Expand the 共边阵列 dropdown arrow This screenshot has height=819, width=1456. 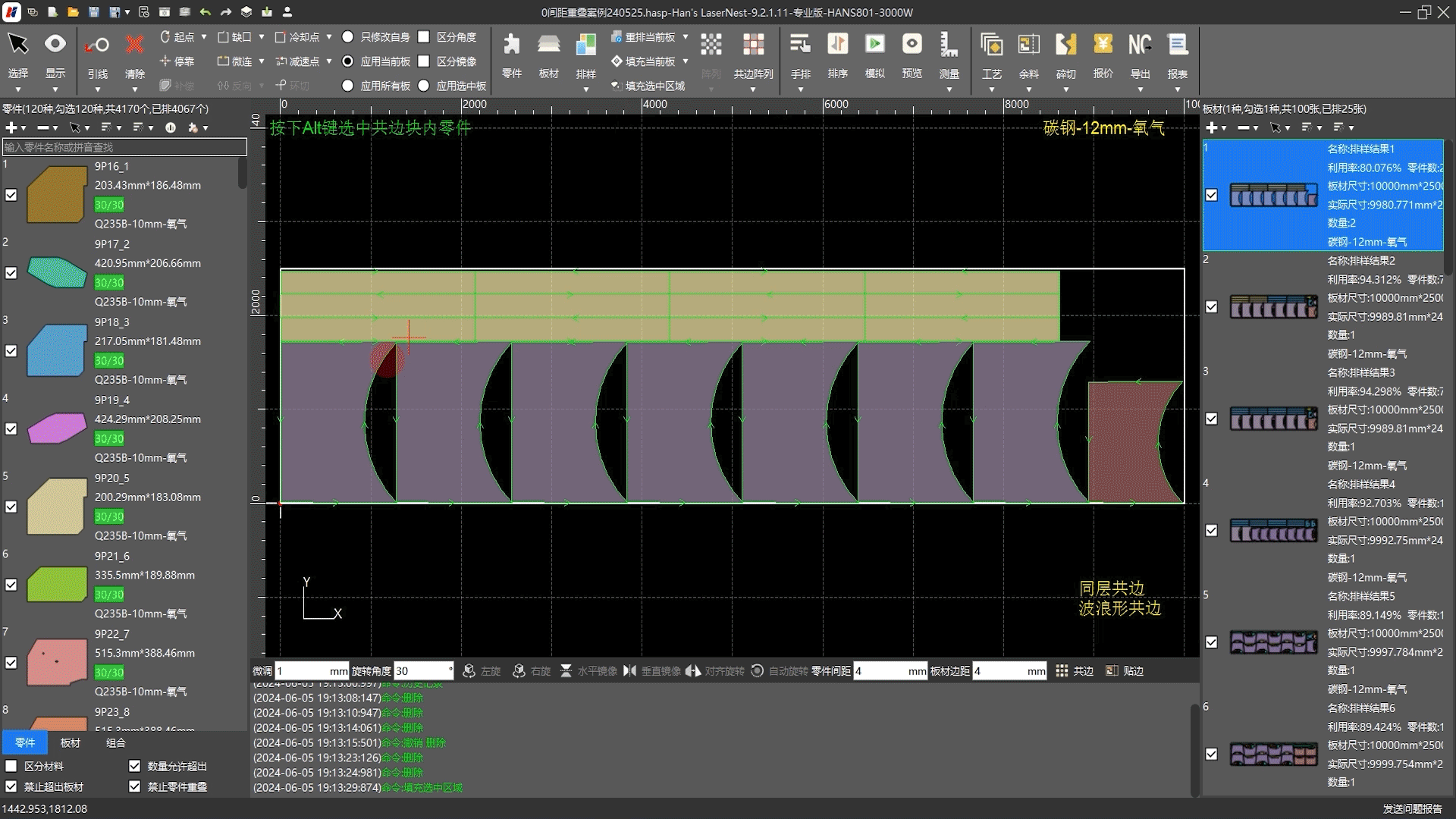(752, 89)
